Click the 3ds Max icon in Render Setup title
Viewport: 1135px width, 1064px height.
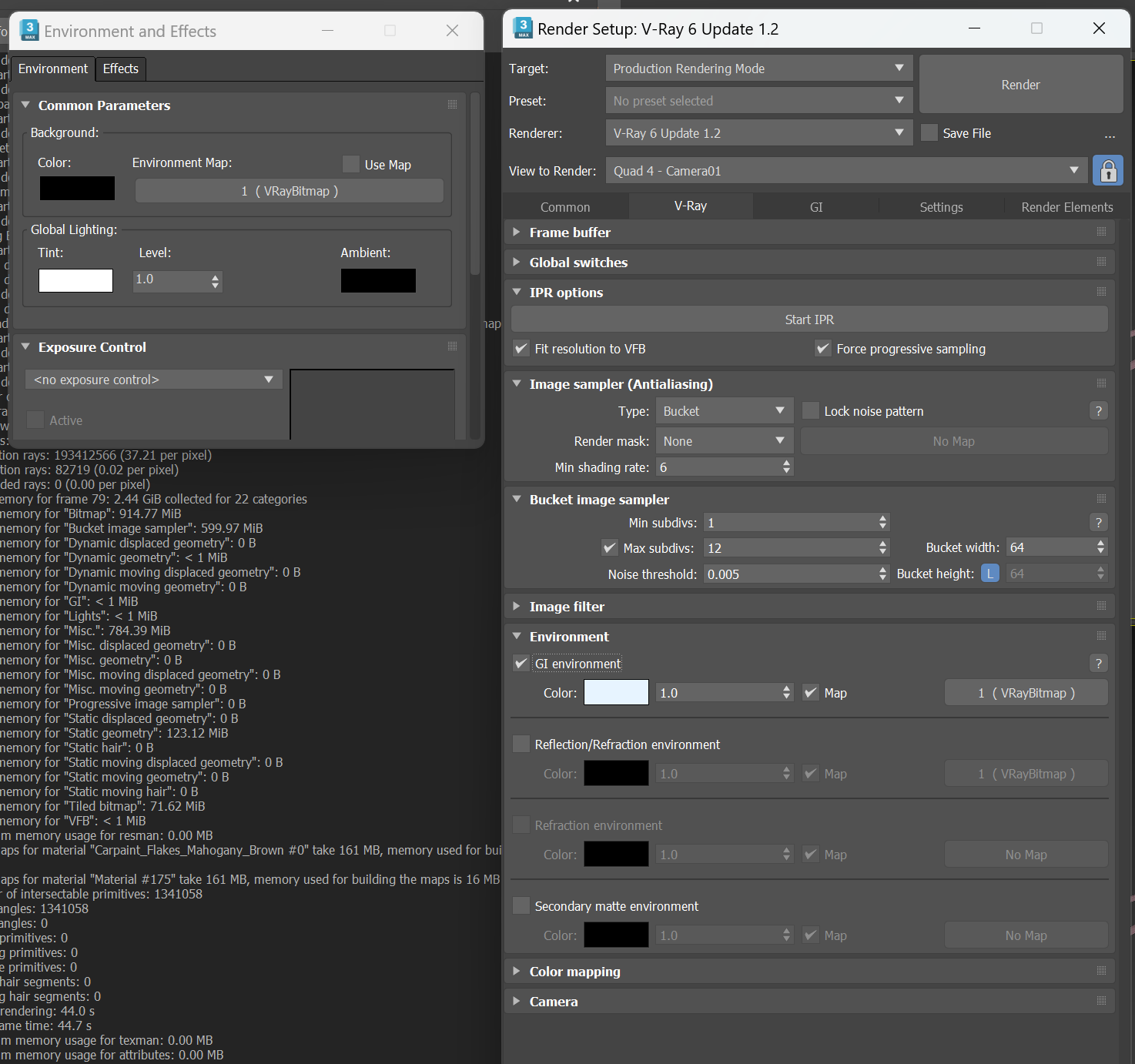[523, 28]
